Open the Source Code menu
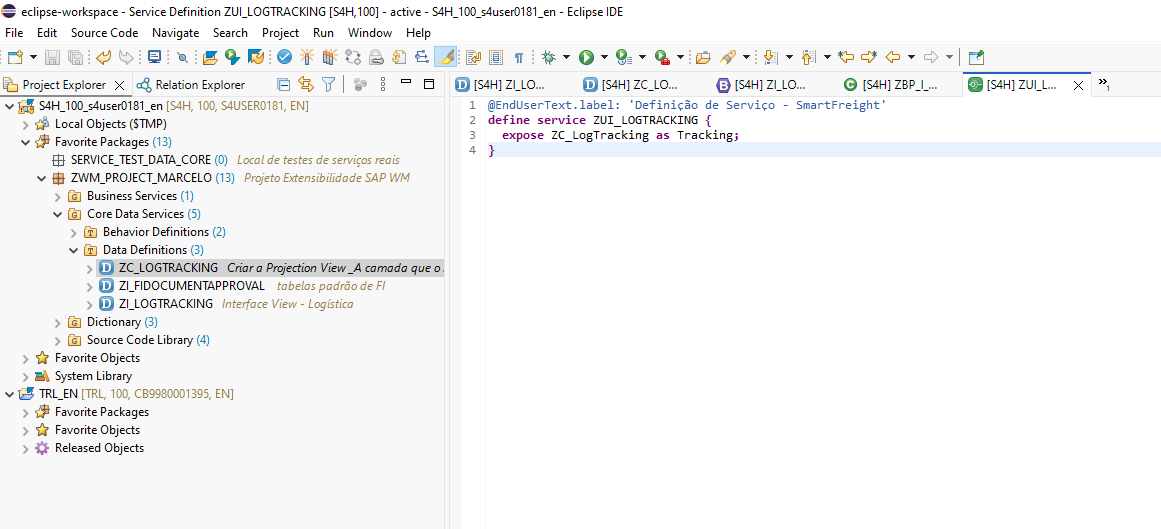The height and width of the screenshot is (529, 1161). (x=104, y=33)
